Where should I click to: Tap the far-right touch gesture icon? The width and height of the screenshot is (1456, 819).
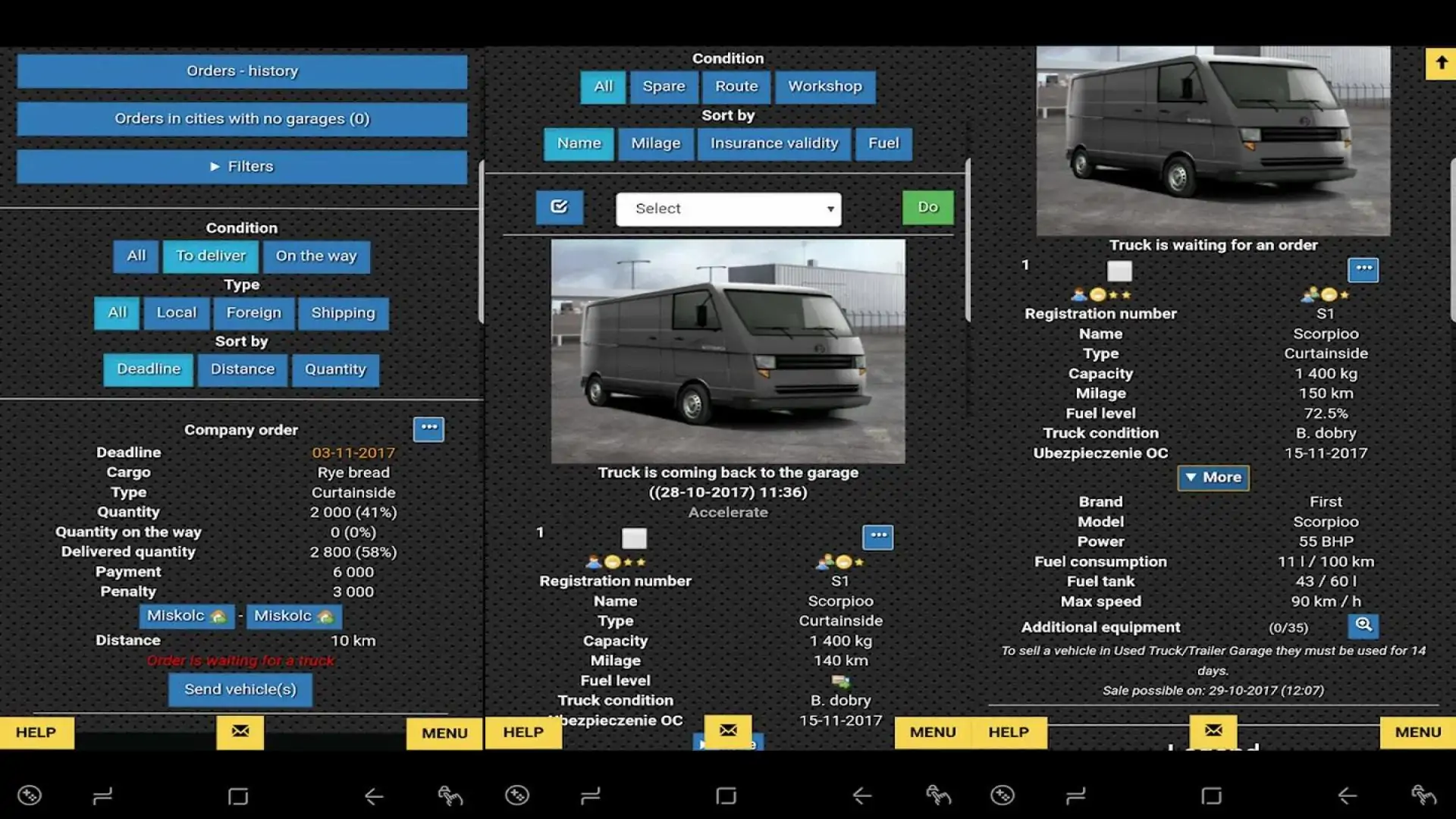(1423, 795)
